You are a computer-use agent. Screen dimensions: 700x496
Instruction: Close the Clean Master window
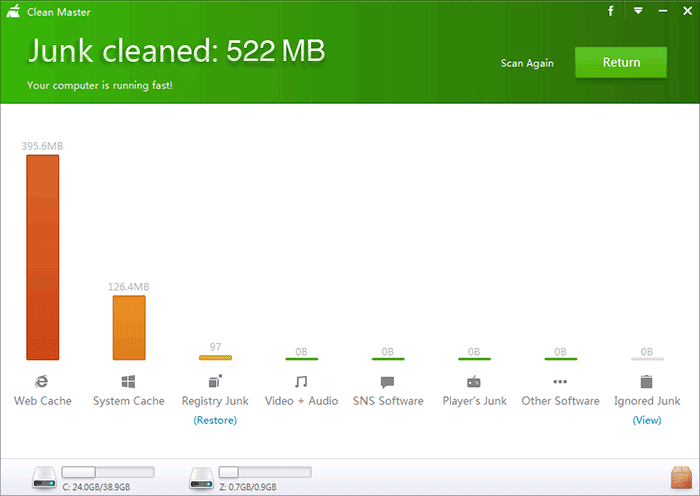coord(688,11)
